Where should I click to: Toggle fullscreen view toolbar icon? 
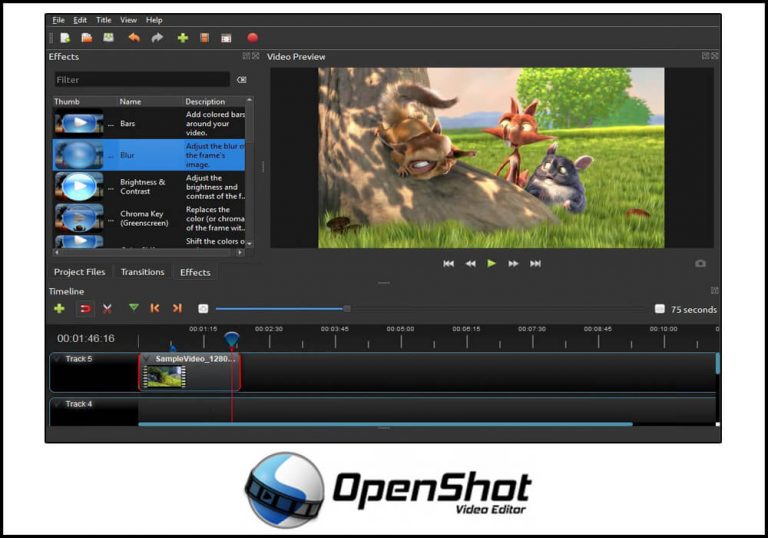[x=226, y=38]
